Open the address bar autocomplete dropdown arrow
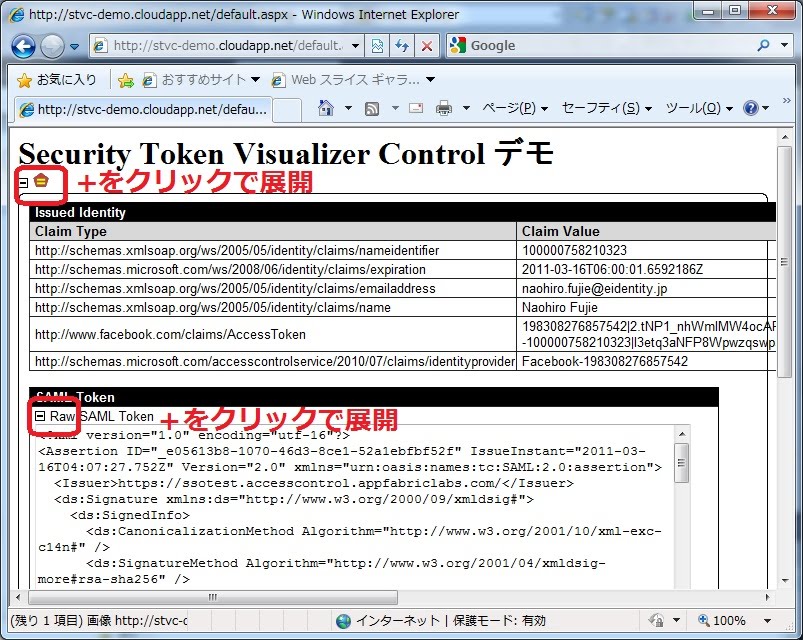Viewport: 803px width, 640px height. tap(355, 46)
